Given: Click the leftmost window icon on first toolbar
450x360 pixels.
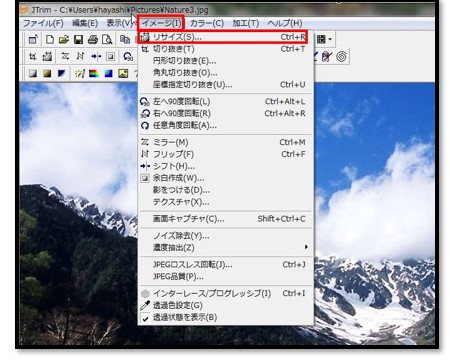Looking at the screenshot, I should click(x=33, y=40).
